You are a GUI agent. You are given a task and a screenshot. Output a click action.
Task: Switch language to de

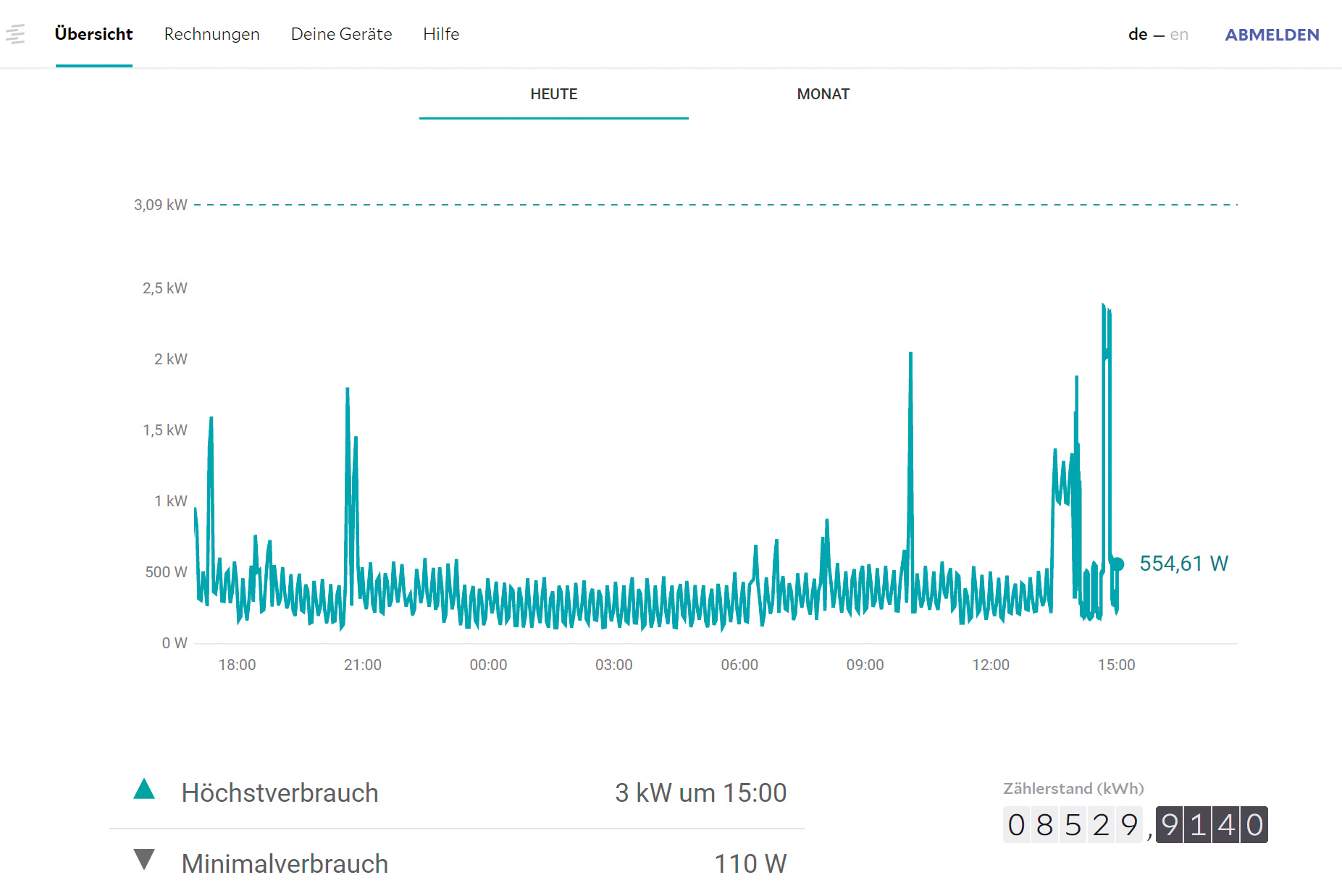1137,34
